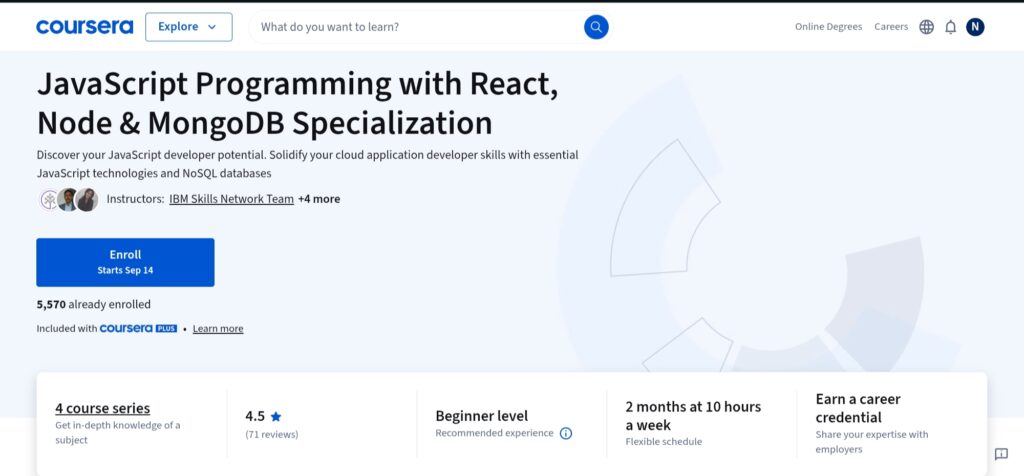Click the first instructor avatar thumbnail
This screenshot has height=476, width=1024.
pos(50,200)
